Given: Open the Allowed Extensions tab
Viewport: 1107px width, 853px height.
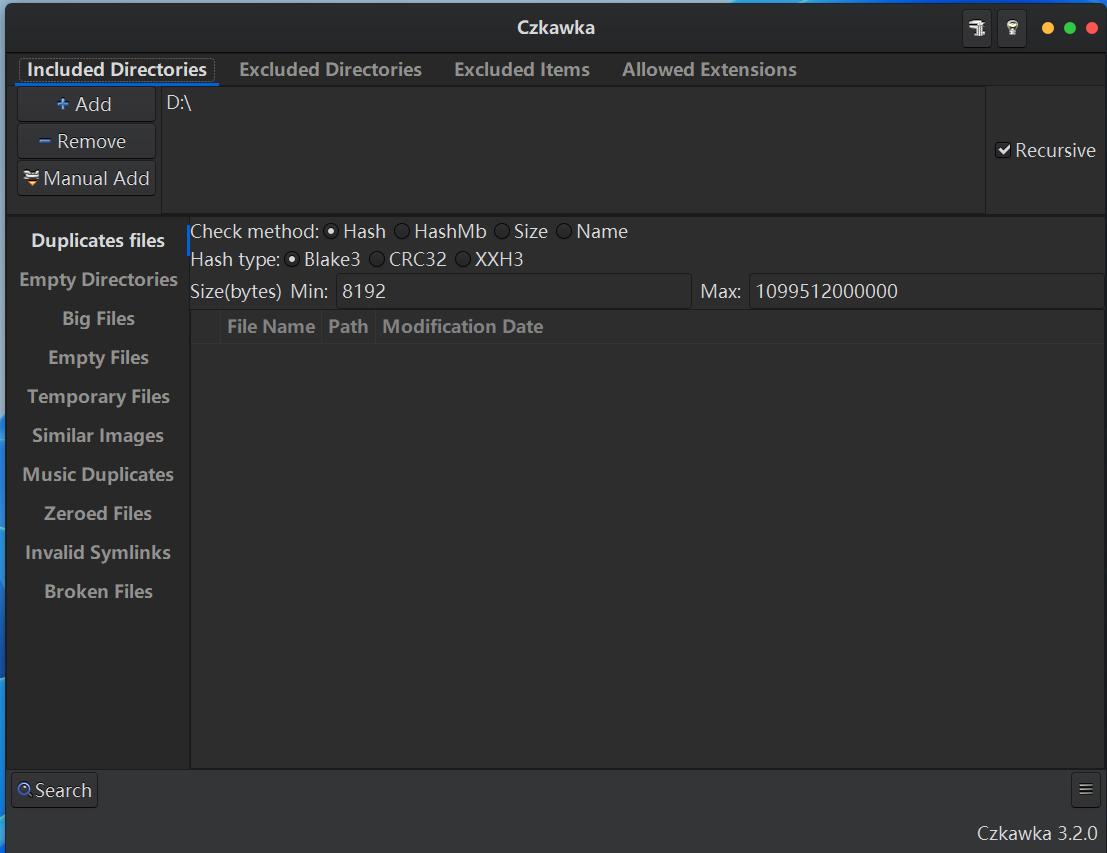Looking at the screenshot, I should coord(709,70).
